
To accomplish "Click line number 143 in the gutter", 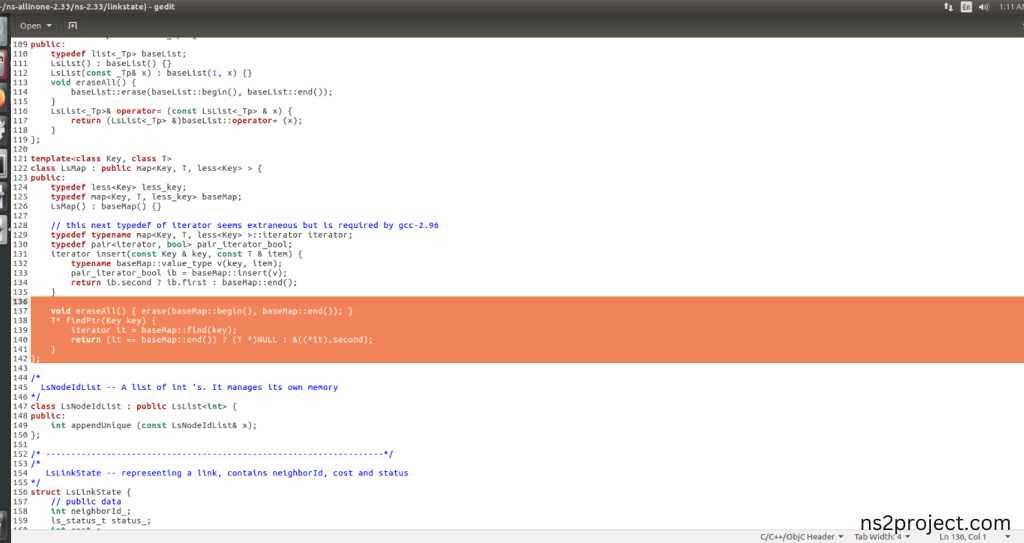I will [20, 369].
